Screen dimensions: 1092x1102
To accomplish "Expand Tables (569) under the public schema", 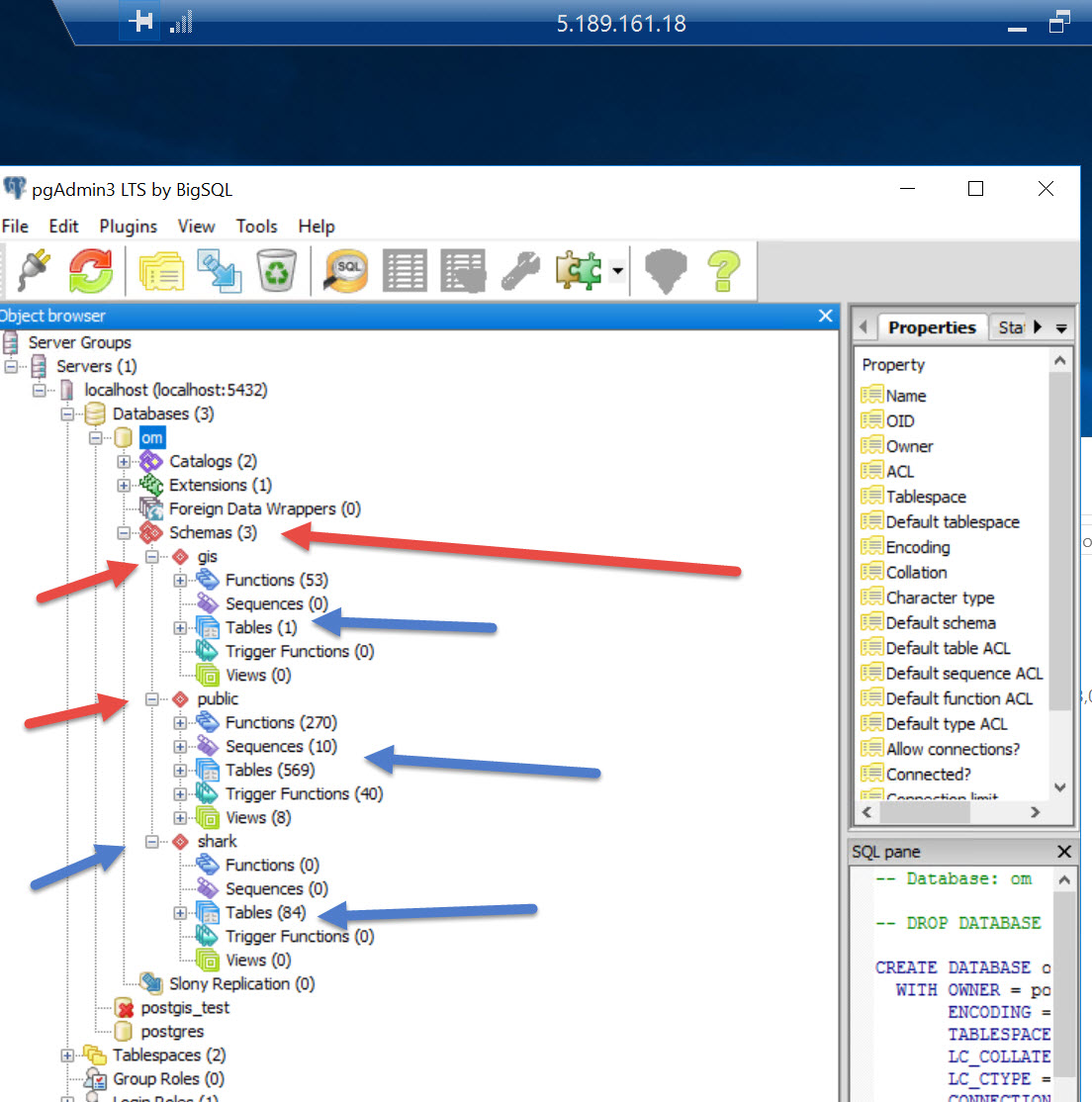I will click(180, 771).
